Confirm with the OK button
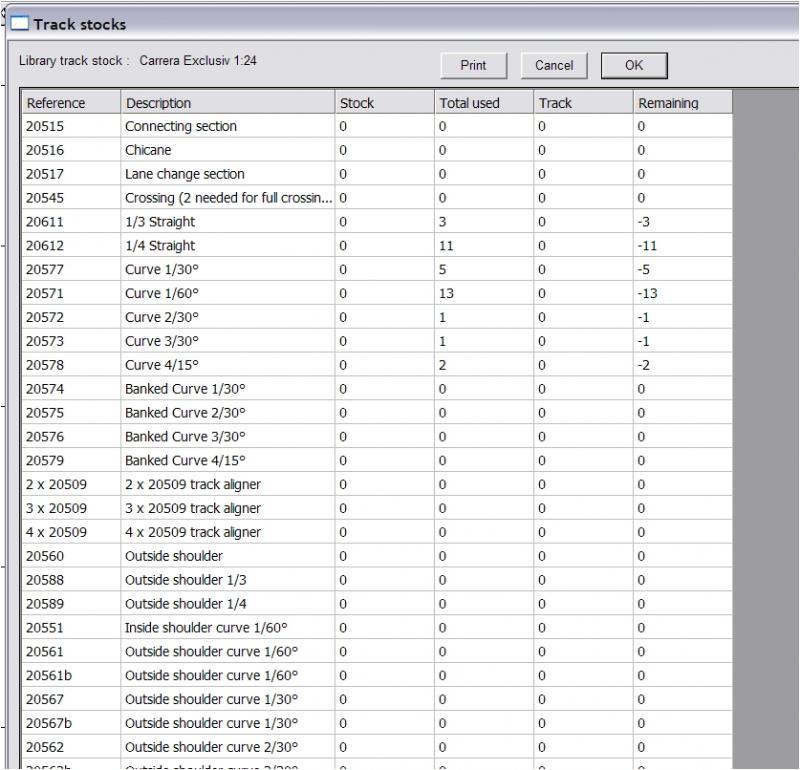800x770 pixels. (x=634, y=65)
